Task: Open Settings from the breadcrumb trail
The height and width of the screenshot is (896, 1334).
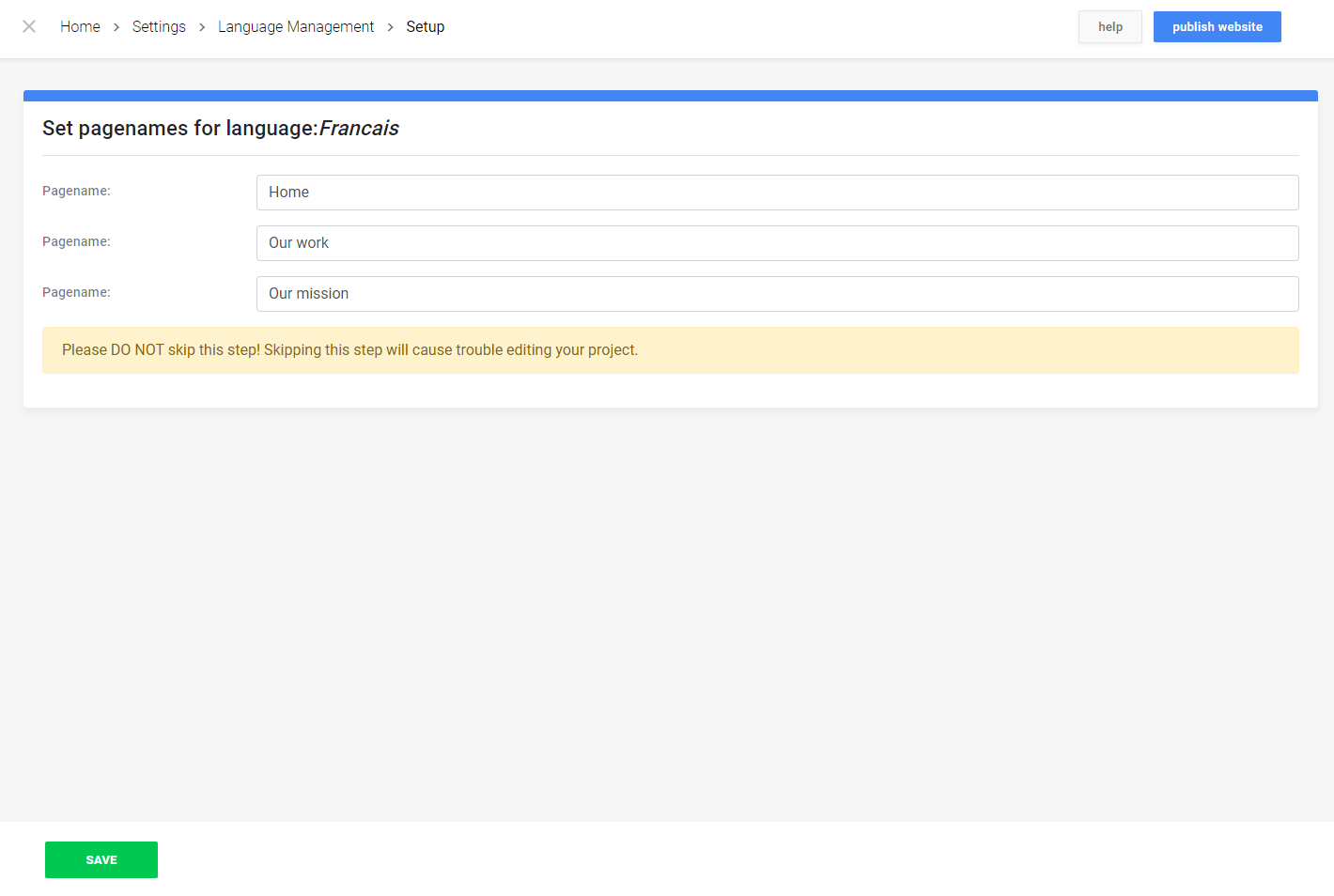Action: [159, 26]
